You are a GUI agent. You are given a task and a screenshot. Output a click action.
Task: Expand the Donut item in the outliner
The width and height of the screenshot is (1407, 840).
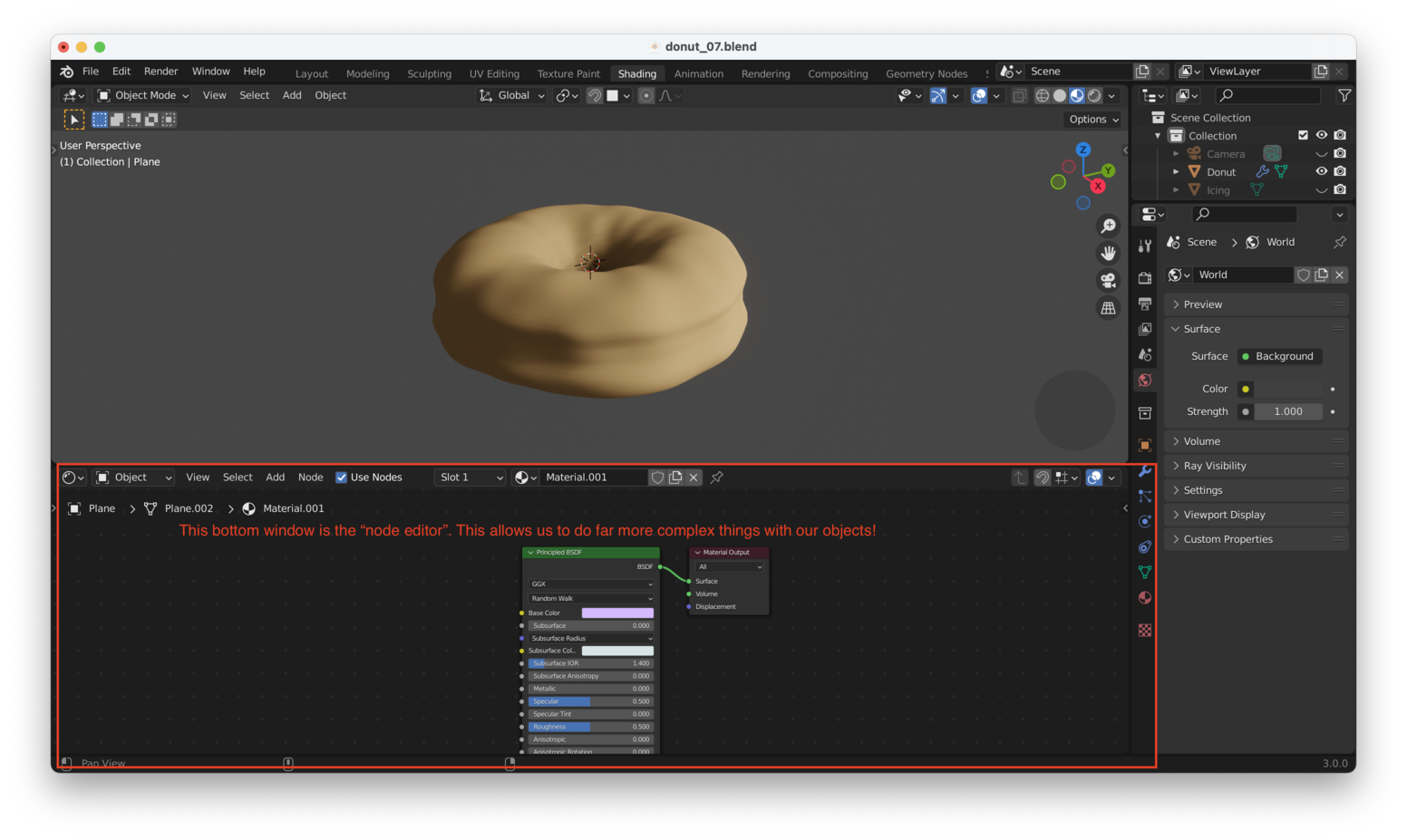(x=1176, y=171)
